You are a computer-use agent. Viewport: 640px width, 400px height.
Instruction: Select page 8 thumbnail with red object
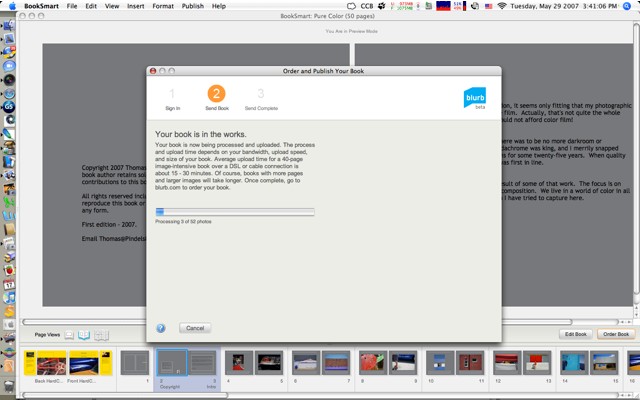coord(373,362)
